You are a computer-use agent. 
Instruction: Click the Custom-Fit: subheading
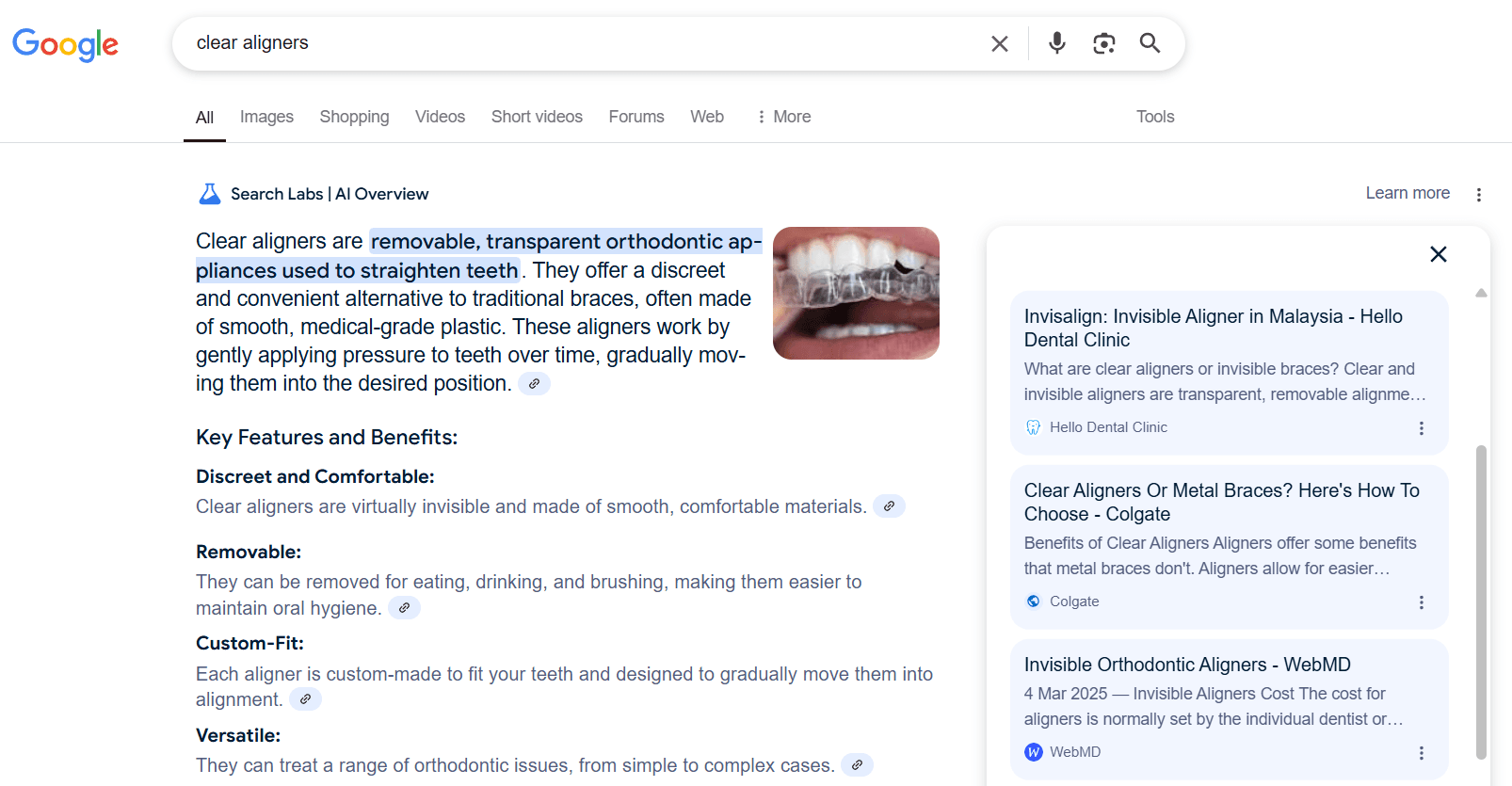click(x=249, y=644)
